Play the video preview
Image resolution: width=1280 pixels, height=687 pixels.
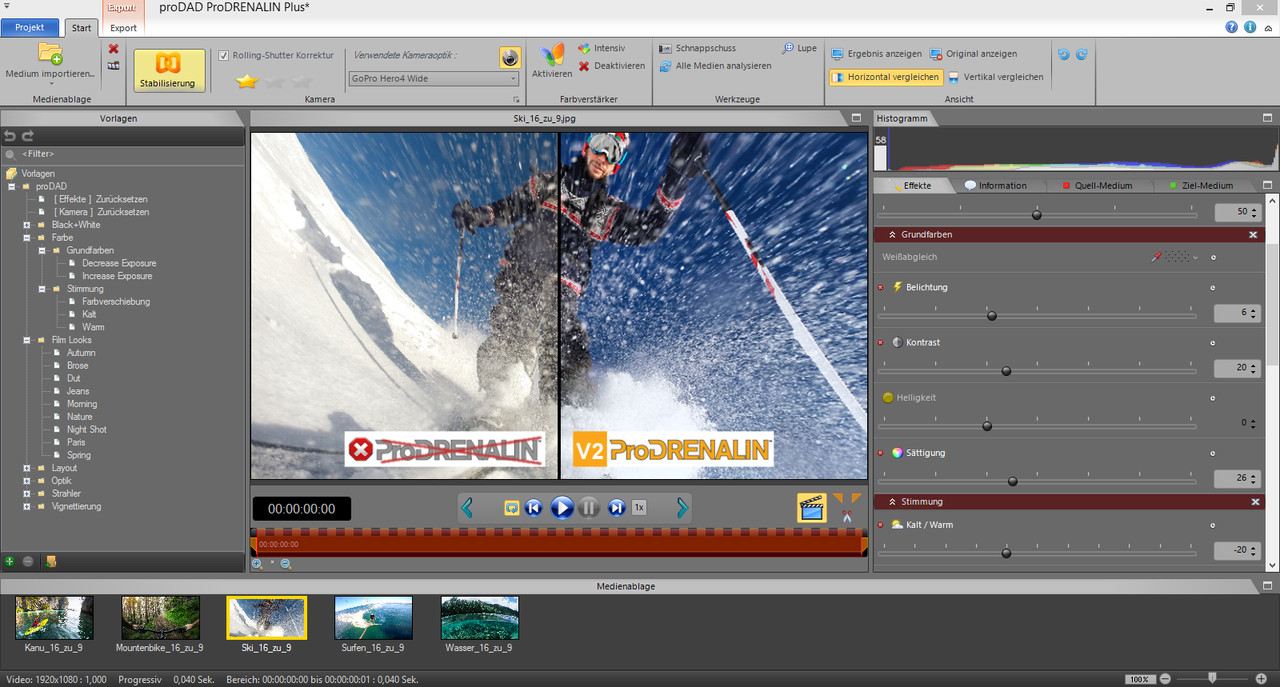[x=562, y=508]
